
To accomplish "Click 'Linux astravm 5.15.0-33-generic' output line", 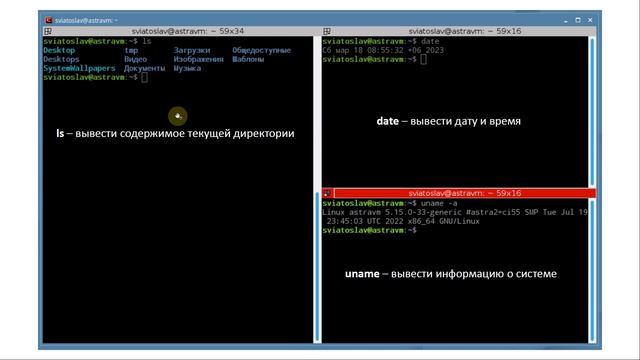I will pyautogui.click(x=455, y=212).
